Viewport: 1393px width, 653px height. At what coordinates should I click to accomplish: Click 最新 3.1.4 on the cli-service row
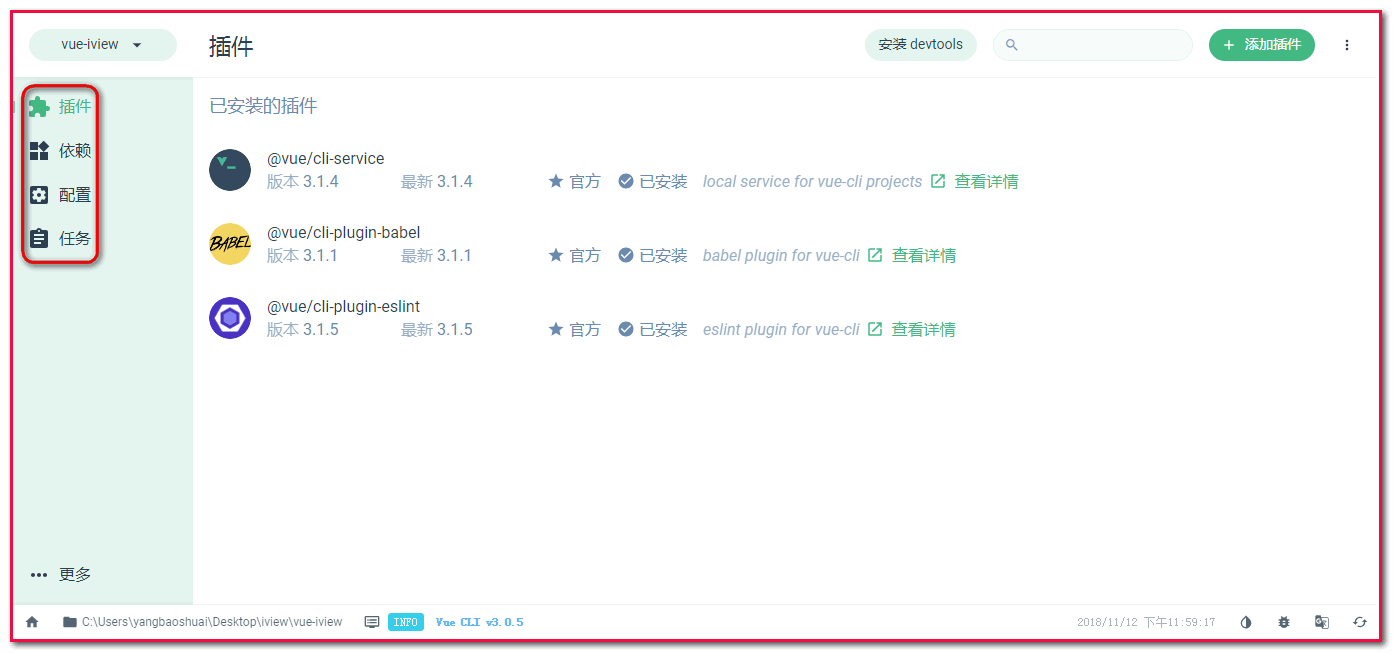point(437,182)
